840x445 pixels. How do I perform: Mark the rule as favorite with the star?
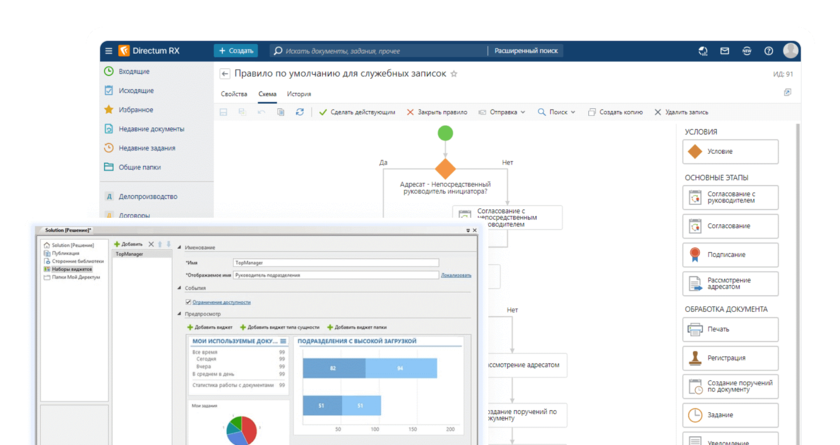(454, 73)
